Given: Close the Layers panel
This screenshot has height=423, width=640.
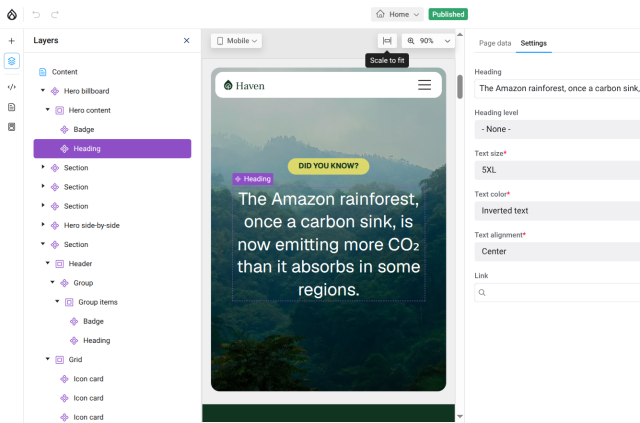Looking at the screenshot, I should point(187,40).
